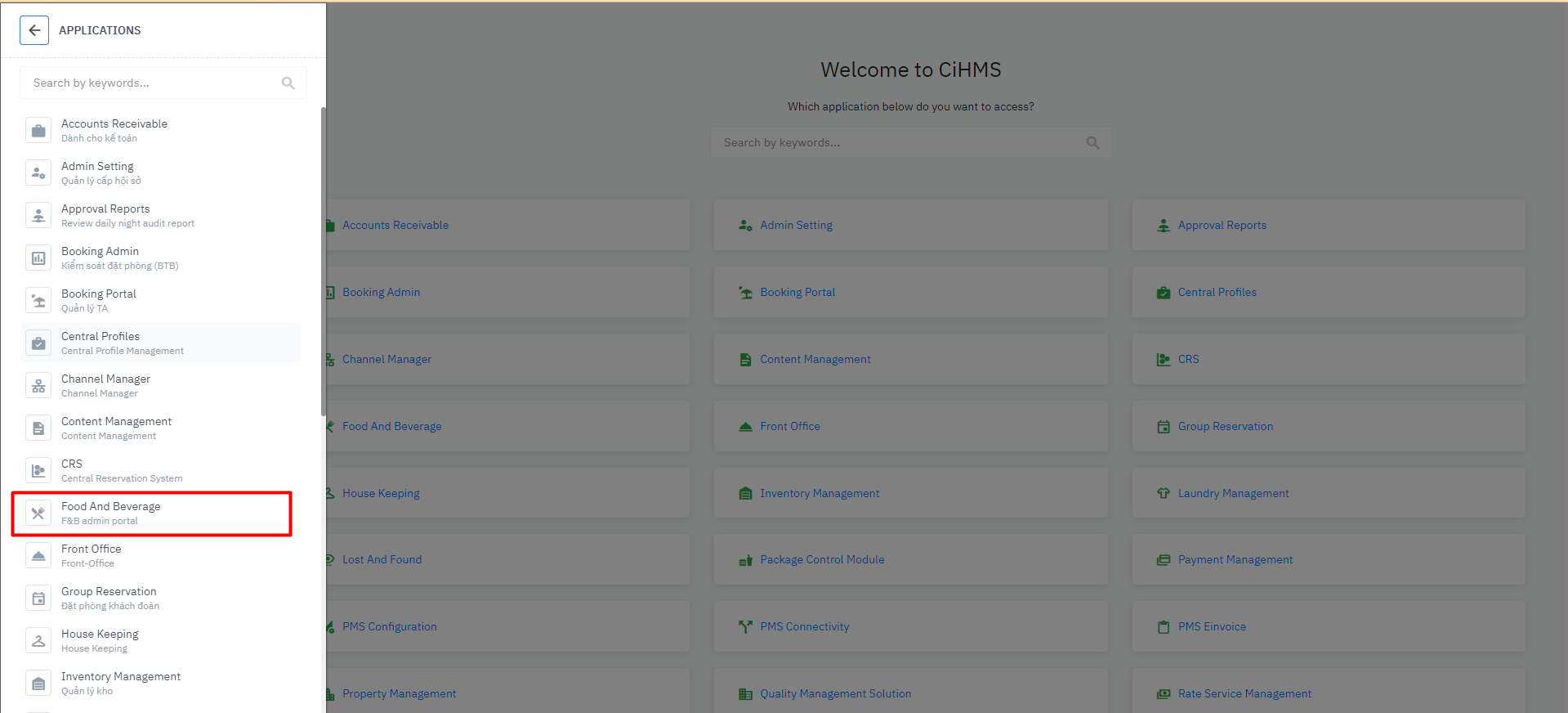Screen dimensions: 1568x713
Task: Click the Food And Beverage utensils icon
Action: click(38, 513)
